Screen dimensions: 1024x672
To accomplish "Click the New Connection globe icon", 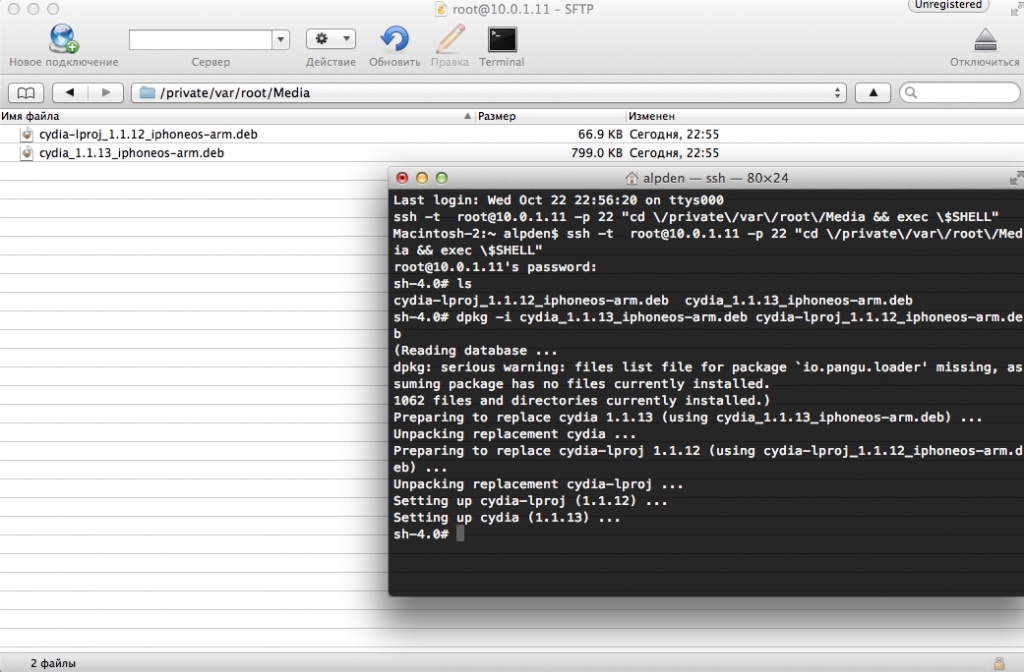I will pos(64,39).
